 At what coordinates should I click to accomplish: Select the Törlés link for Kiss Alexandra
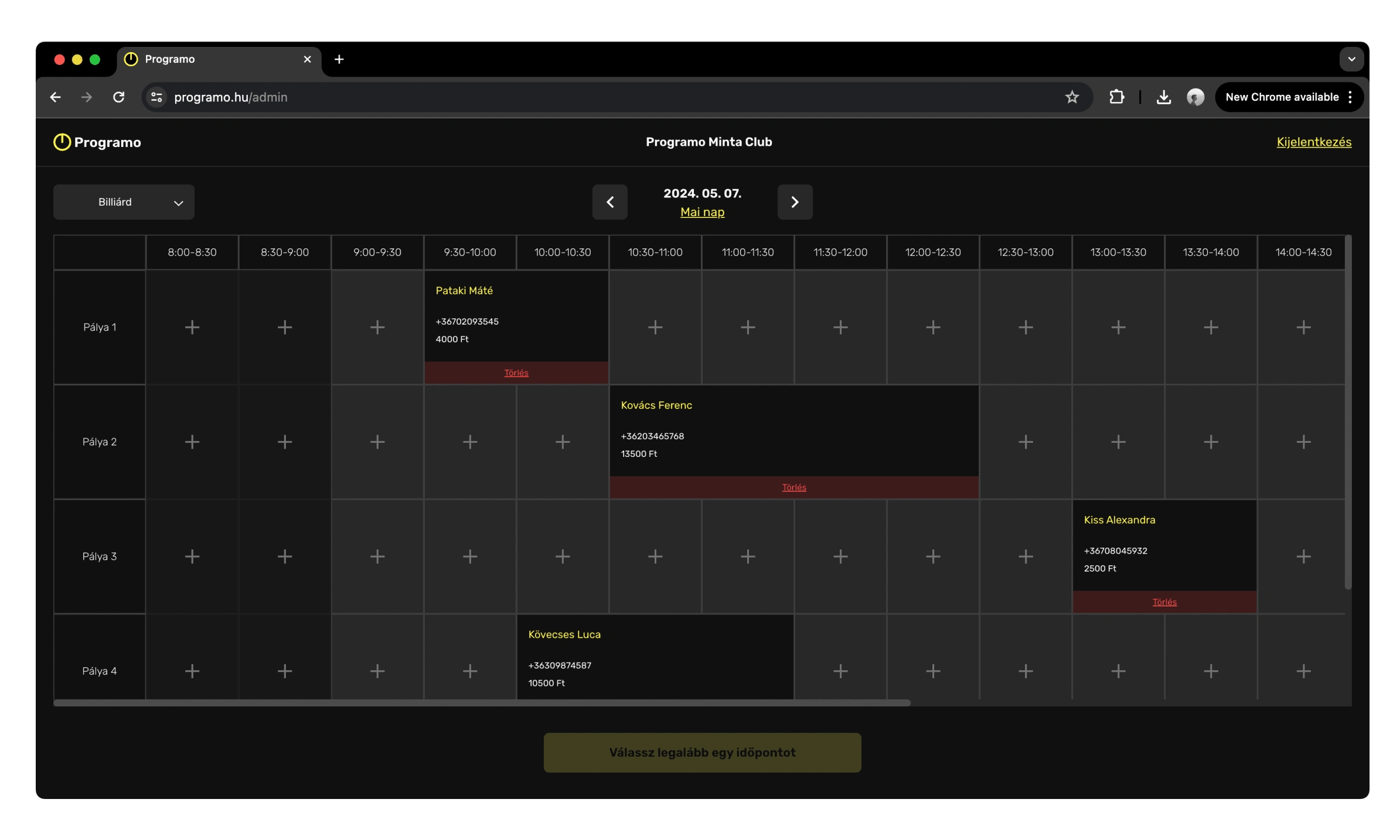click(x=1163, y=601)
